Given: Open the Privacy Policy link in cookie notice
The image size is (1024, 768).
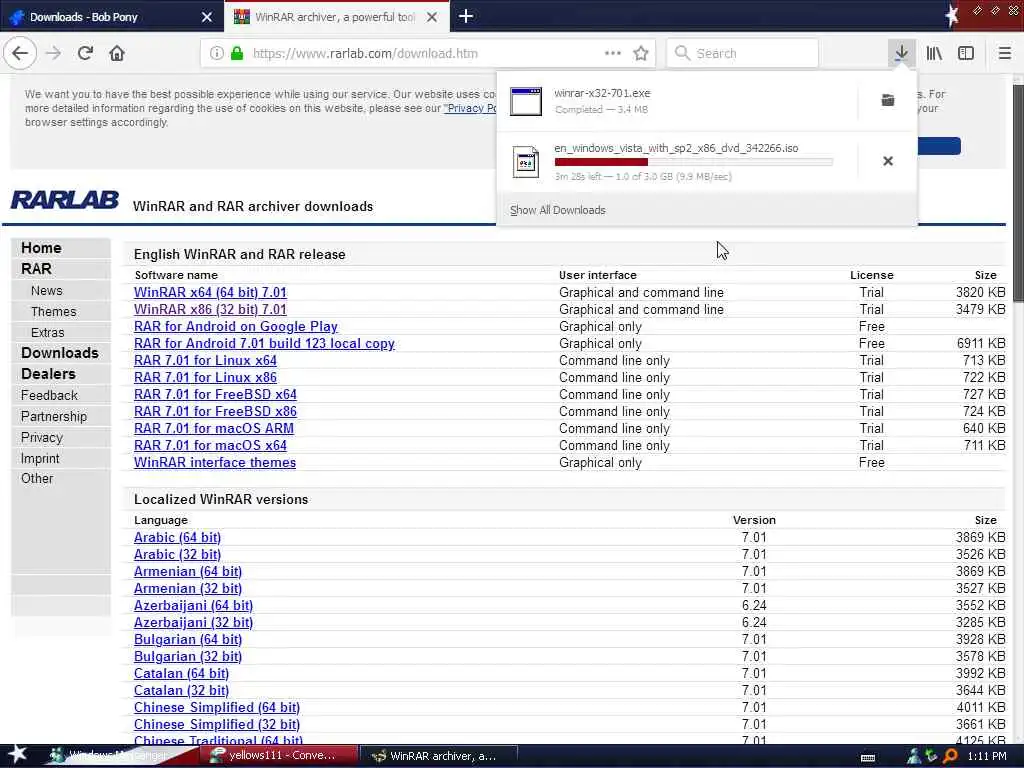Looking at the screenshot, I should click(470, 108).
